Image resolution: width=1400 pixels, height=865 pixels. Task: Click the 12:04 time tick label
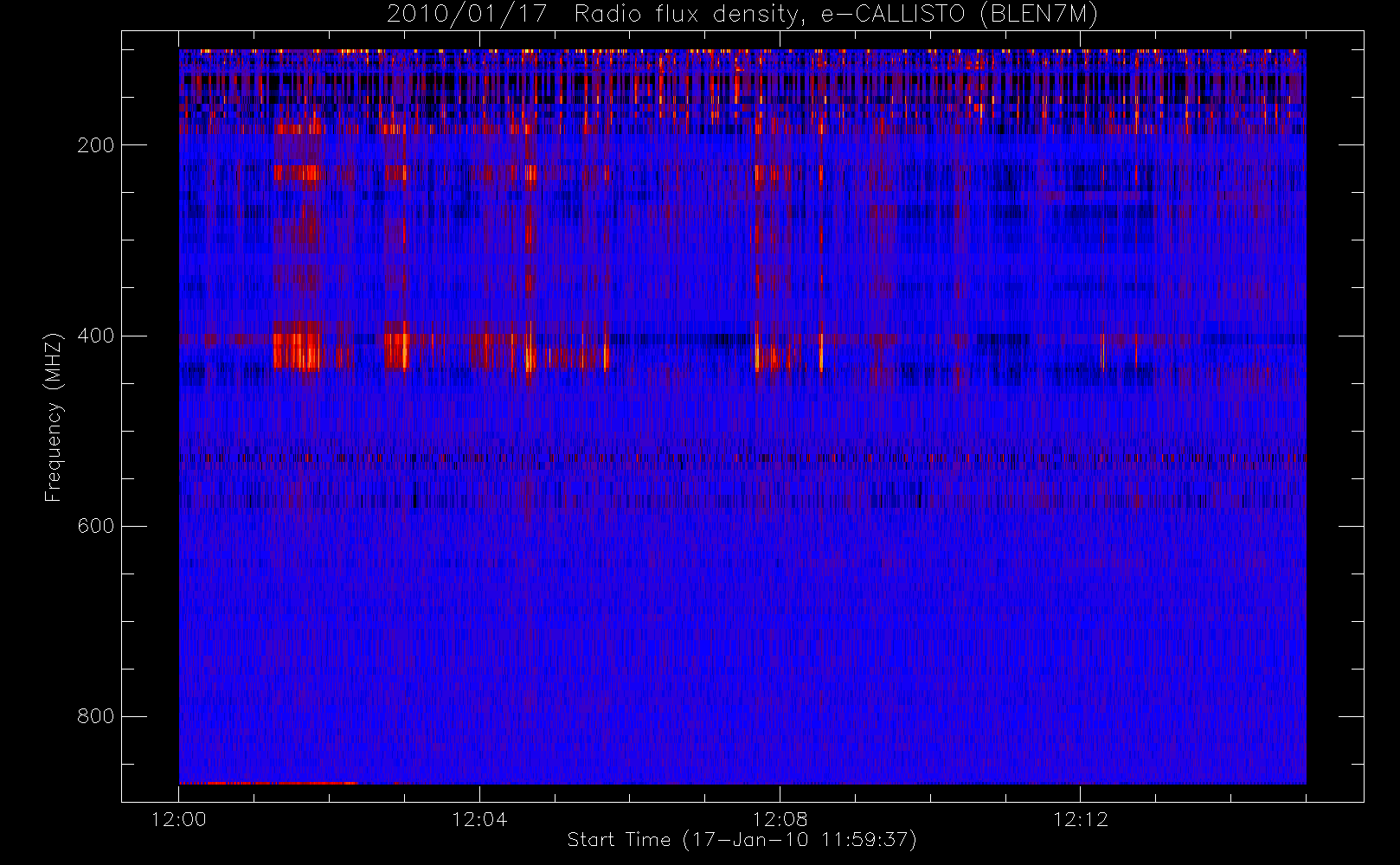[x=479, y=819]
